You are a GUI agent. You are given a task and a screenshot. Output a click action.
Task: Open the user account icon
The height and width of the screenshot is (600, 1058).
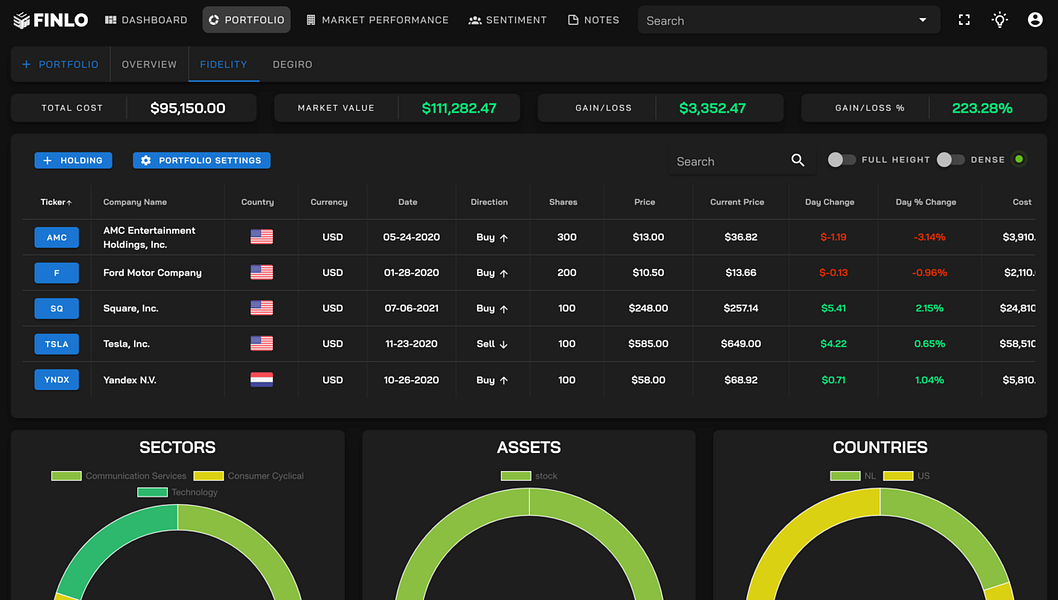click(x=1035, y=20)
